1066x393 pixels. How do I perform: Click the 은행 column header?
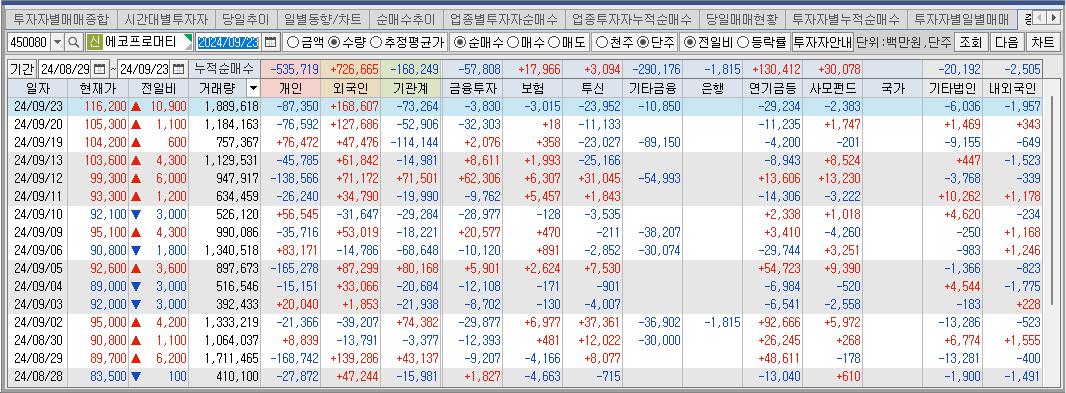(x=712, y=88)
